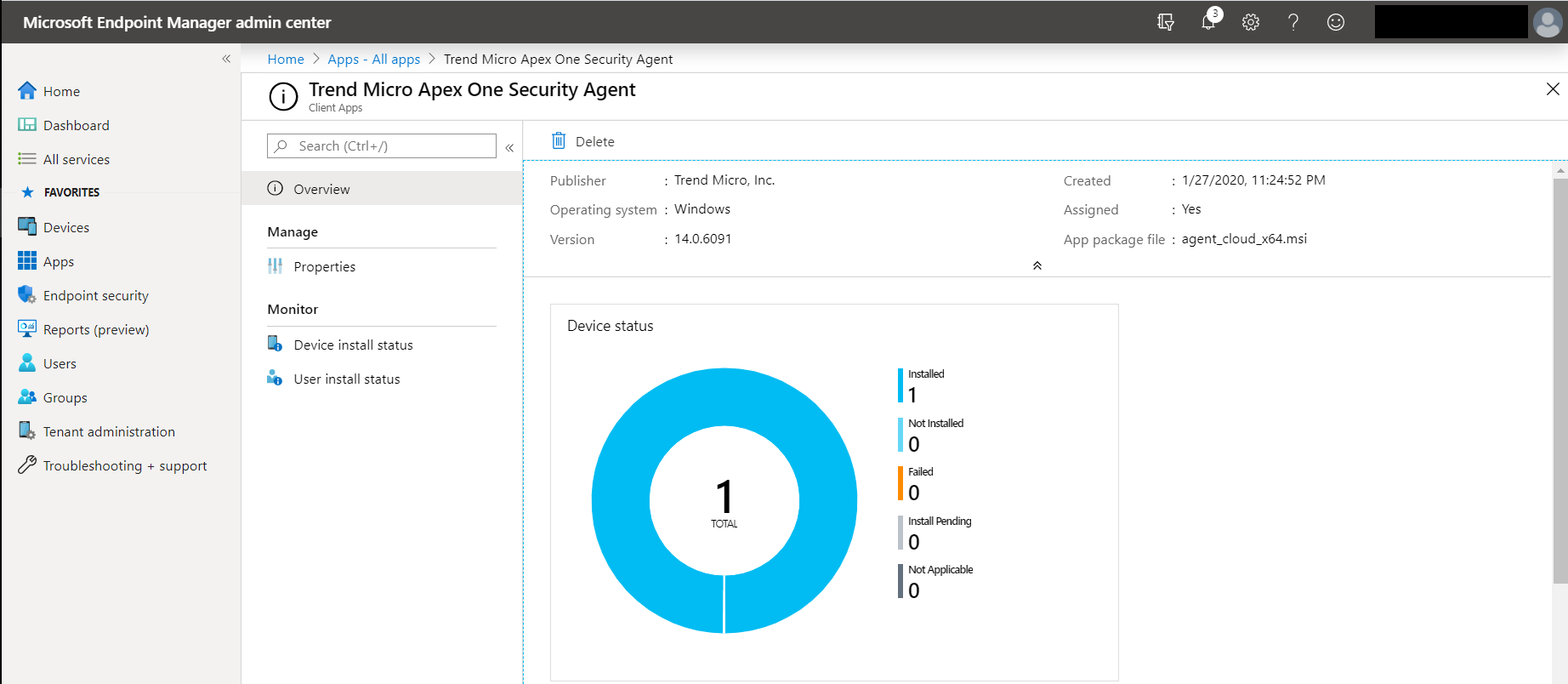The width and height of the screenshot is (1568, 684).
Task: Select the Groups icon in sidebar
Action: click(27, 396)
